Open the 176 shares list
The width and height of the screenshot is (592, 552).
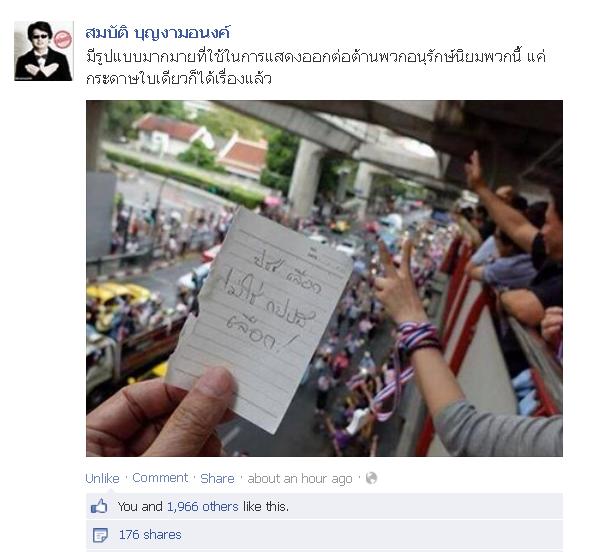(x=150, y=535)
